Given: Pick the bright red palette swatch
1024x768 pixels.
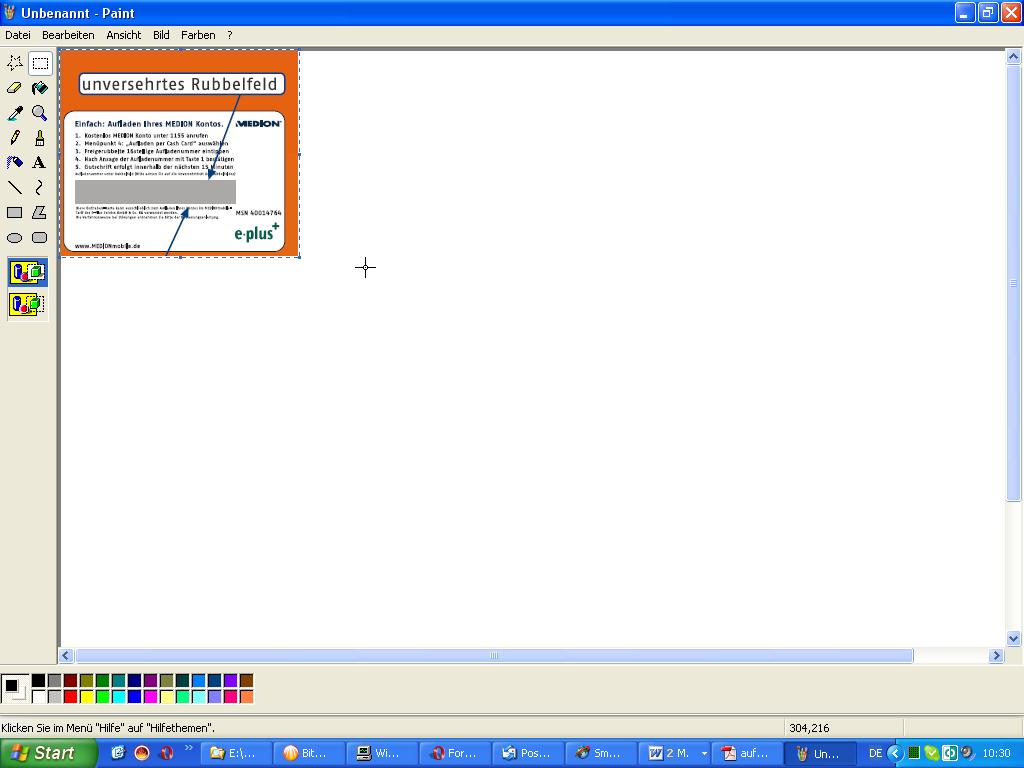Looking at the screenshot, I should [71, 697].
